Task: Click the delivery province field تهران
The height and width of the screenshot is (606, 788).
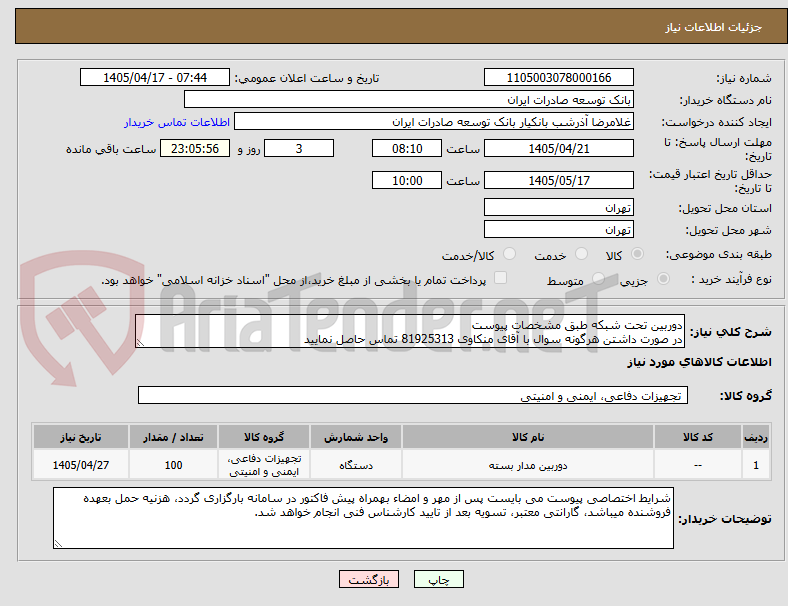Action: point(558,207)
